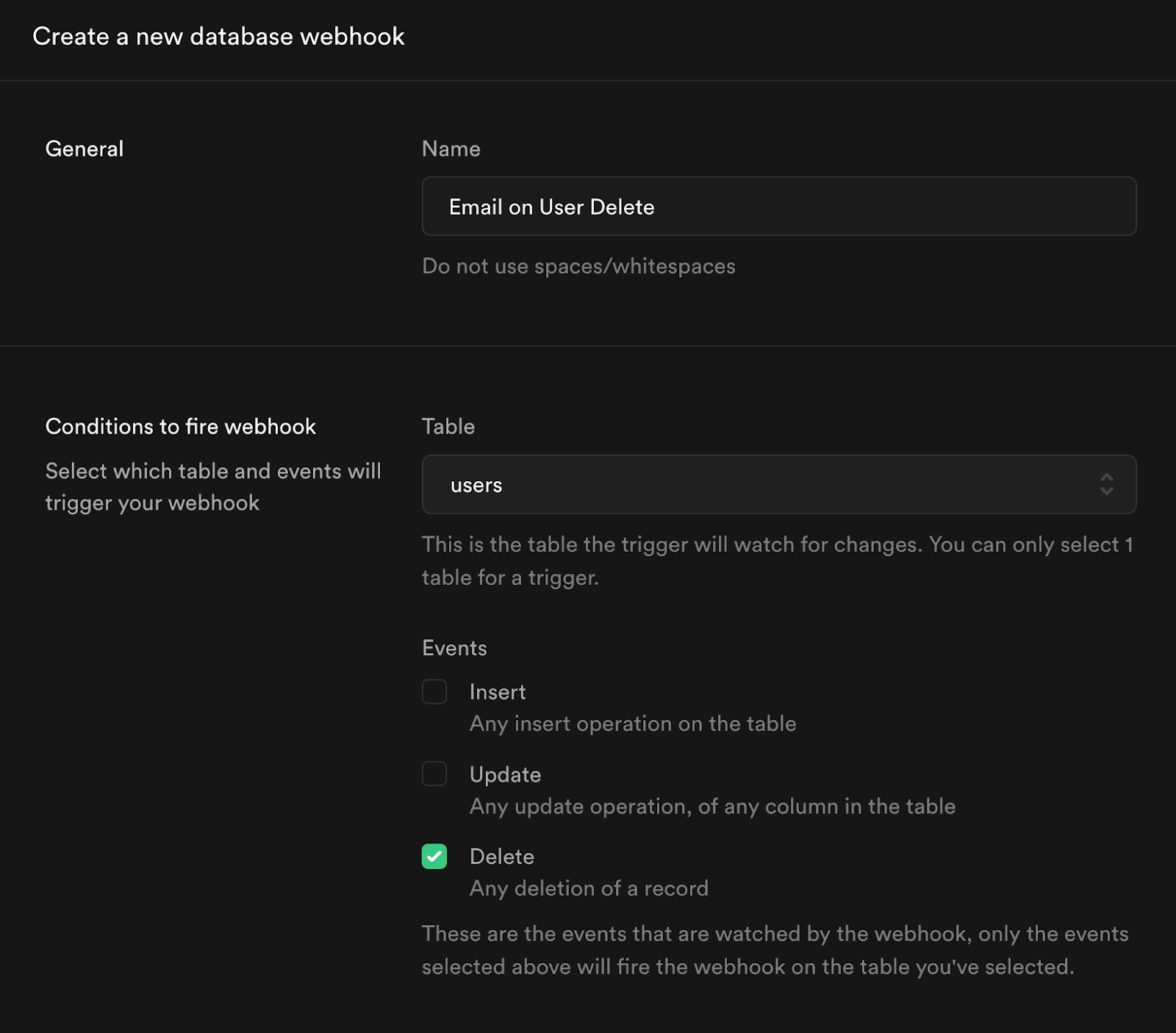1176x1033 pixels.
Task: Click the up-down chevron on table selector
Action: tap(1106, 485)
